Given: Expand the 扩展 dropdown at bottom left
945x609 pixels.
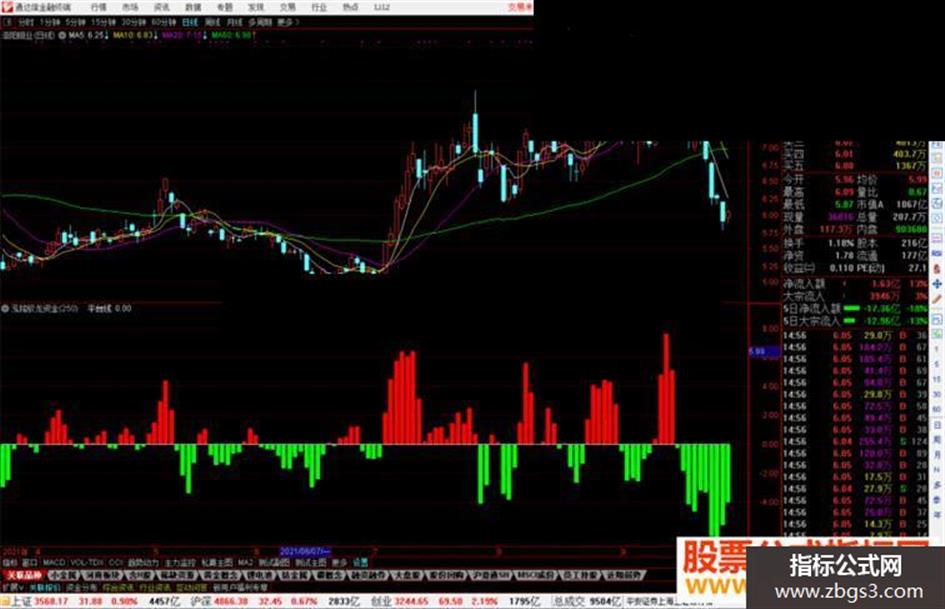Looking at the screenshot, I should (13, 587).
